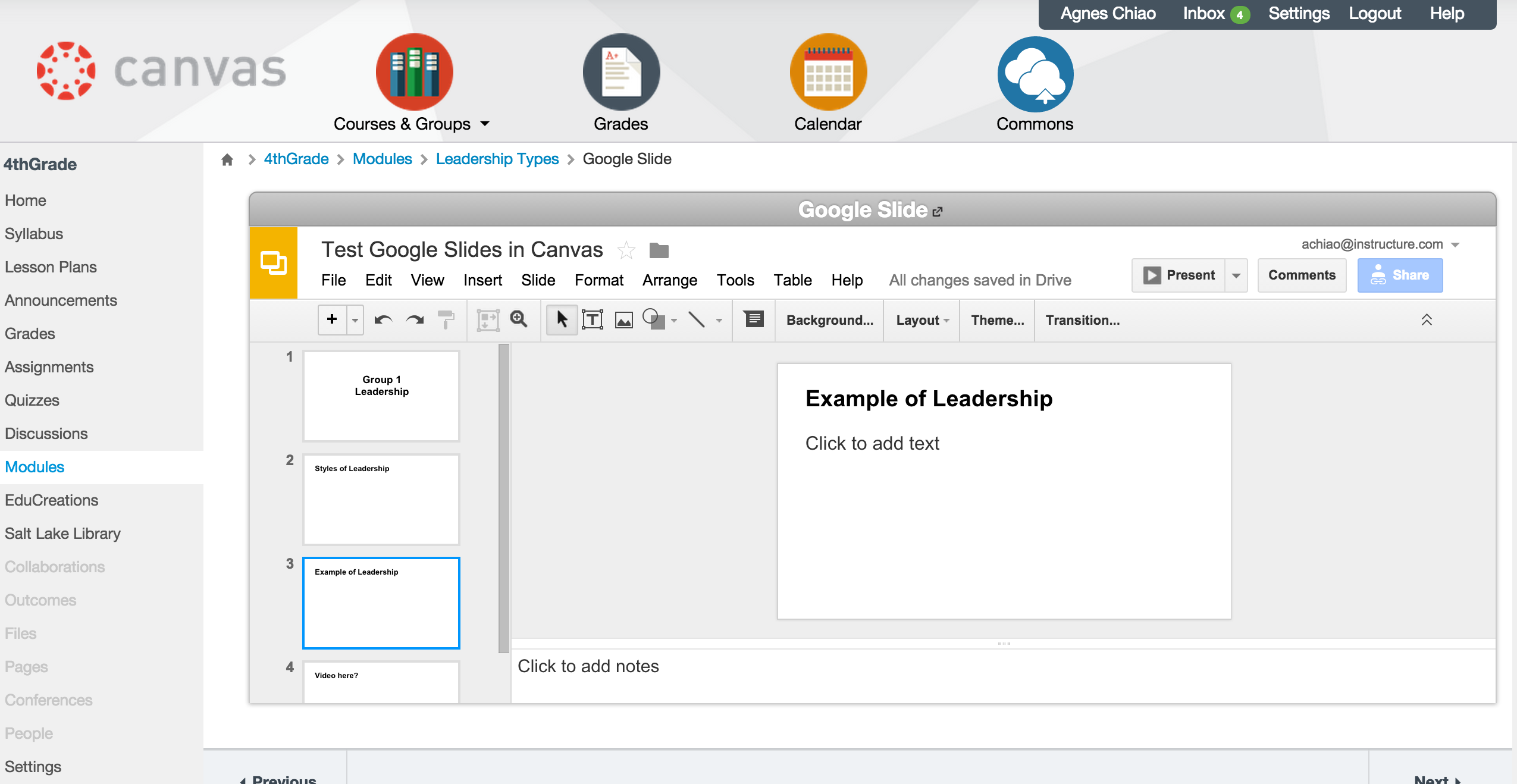Undo the last action in Slides
This screenshot has height=784, width=1517.
383,320
